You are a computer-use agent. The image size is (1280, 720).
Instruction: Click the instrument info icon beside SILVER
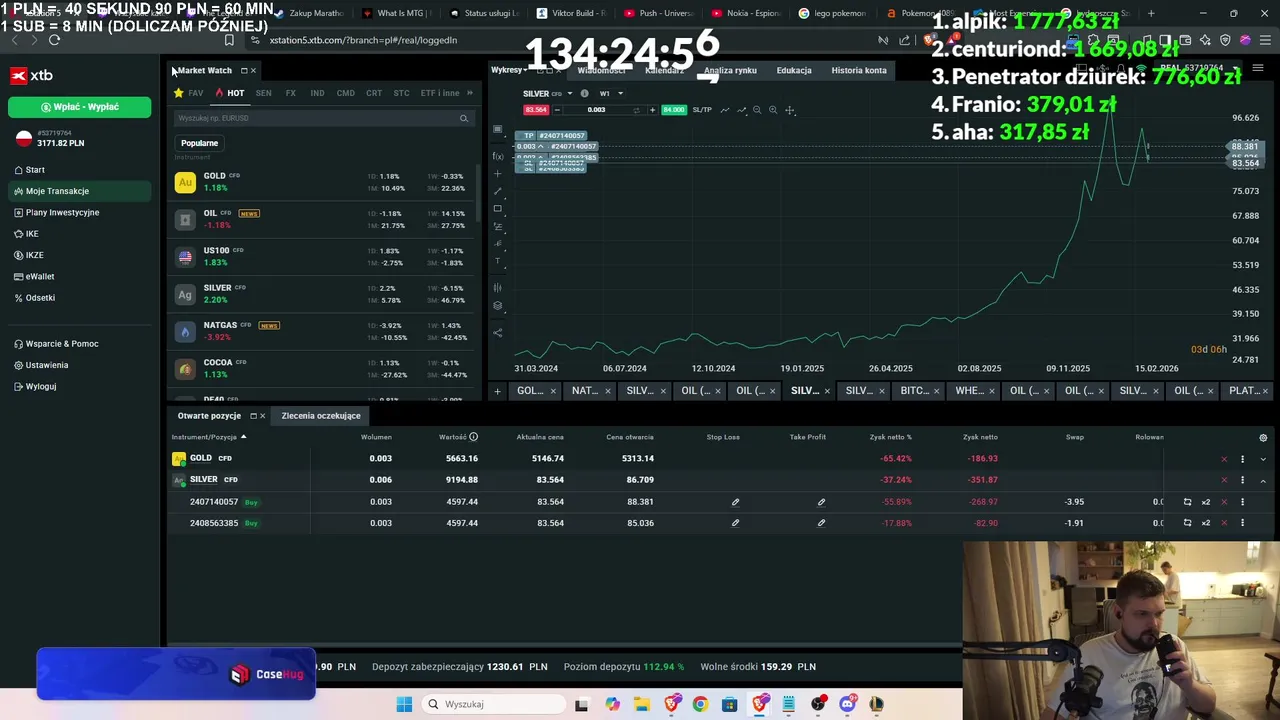click(585, 94)
